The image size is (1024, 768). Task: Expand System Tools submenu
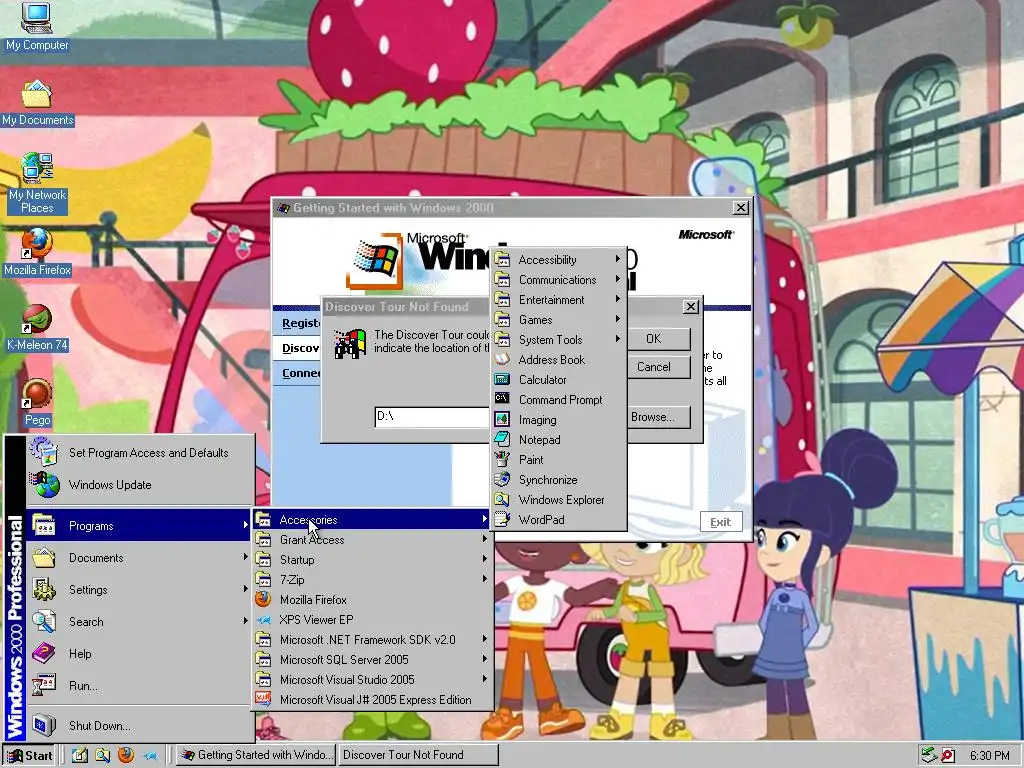[x=558, y=340]
